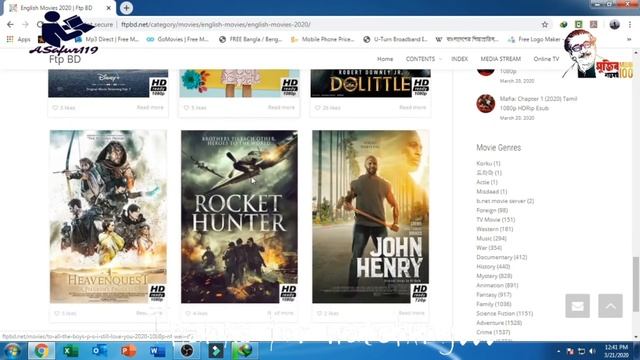Switch to Chrome in the taskbar
Viewport: 640px width, 360px height.
[x=41, y=351]
